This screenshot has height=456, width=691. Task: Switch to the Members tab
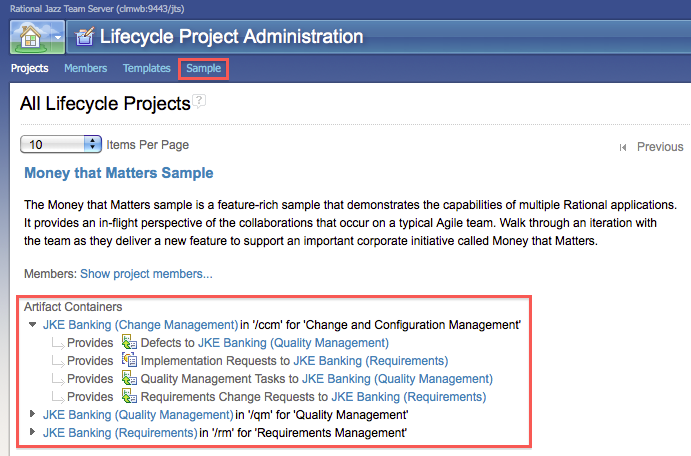(86, 69)
